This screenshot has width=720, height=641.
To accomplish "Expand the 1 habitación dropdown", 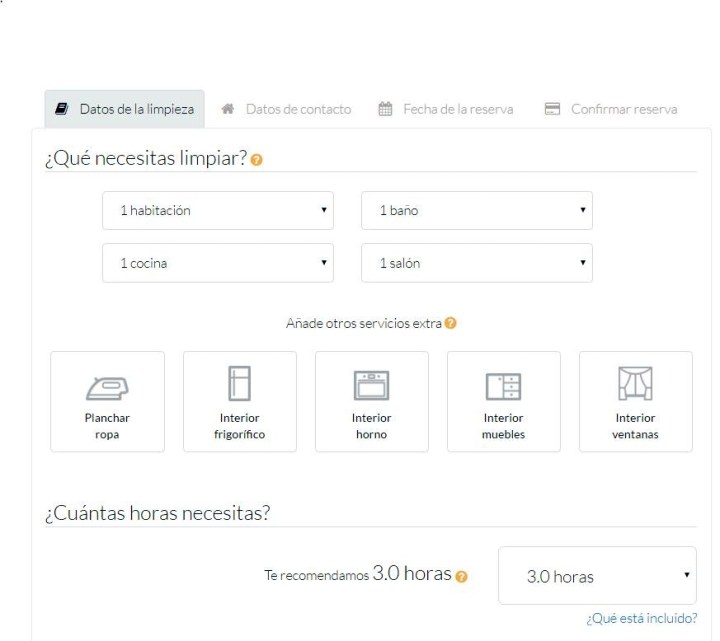I will 218,210.
